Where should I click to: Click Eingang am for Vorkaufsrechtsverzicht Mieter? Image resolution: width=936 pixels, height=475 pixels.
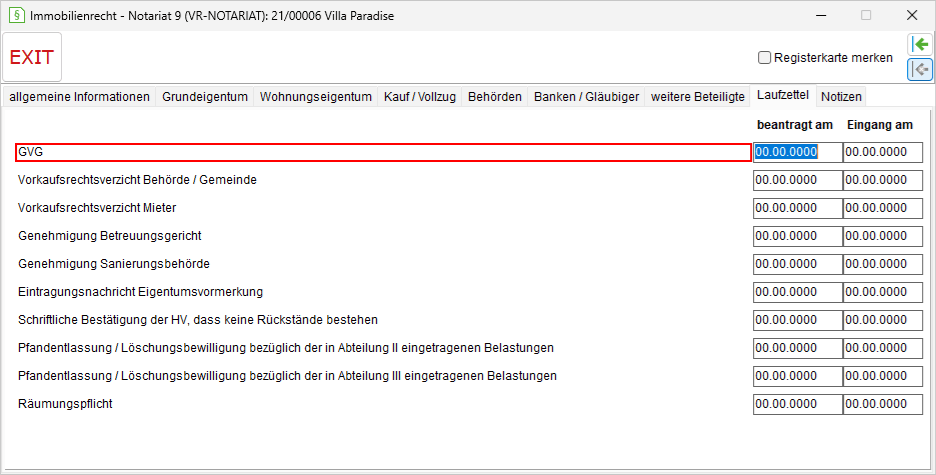(x=883, y=208)
